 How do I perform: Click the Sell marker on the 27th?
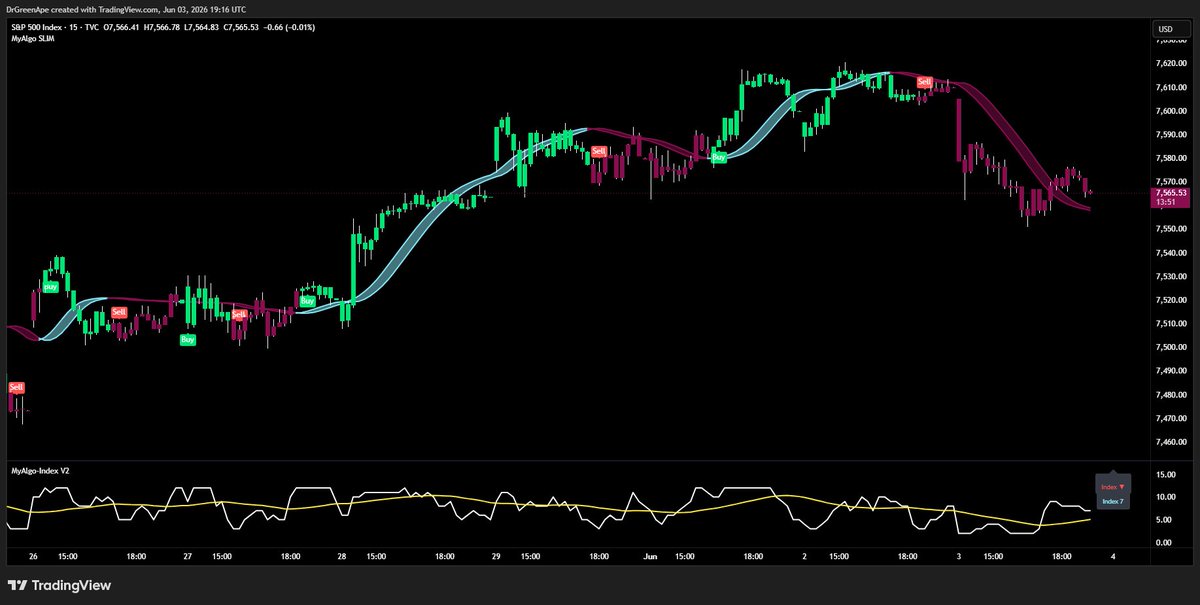point(239,314)
